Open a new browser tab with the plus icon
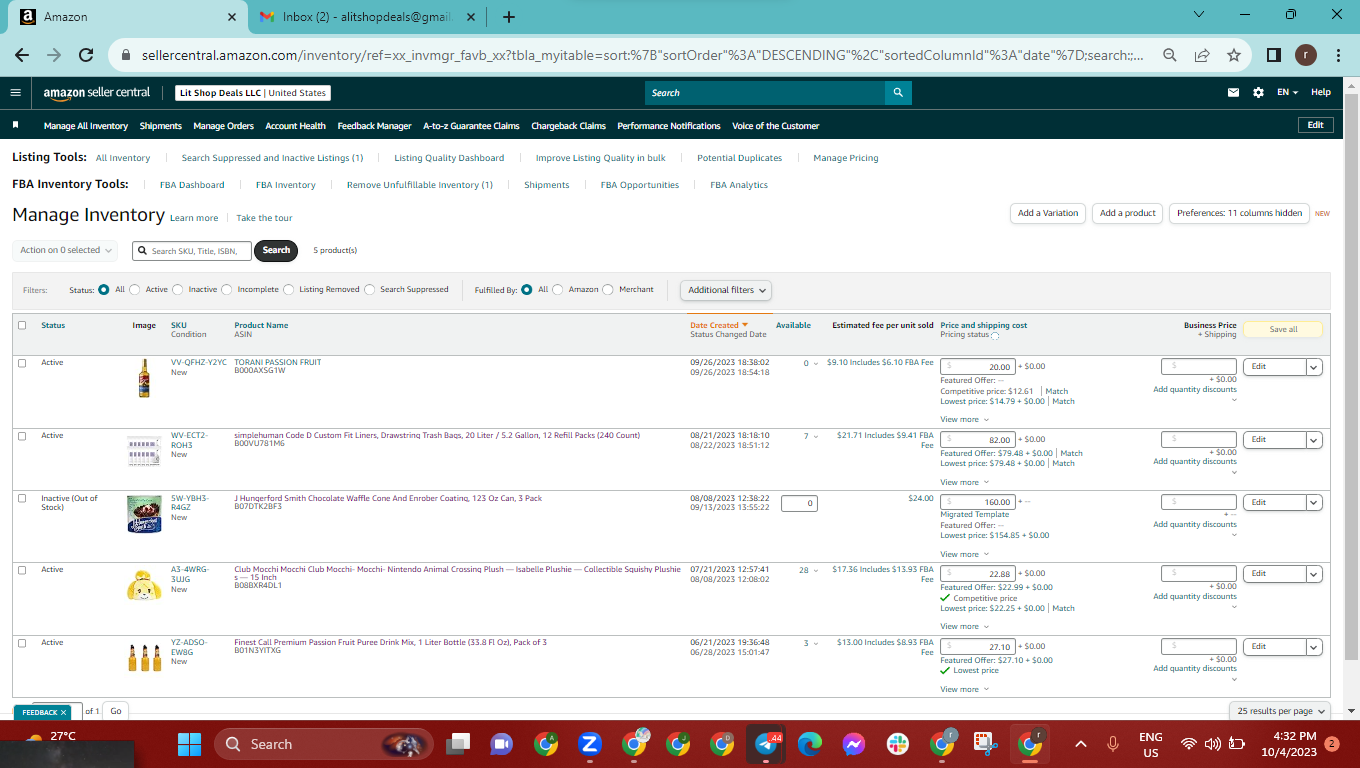This screenshot has height=768, width=1360. tap(509, 17)
